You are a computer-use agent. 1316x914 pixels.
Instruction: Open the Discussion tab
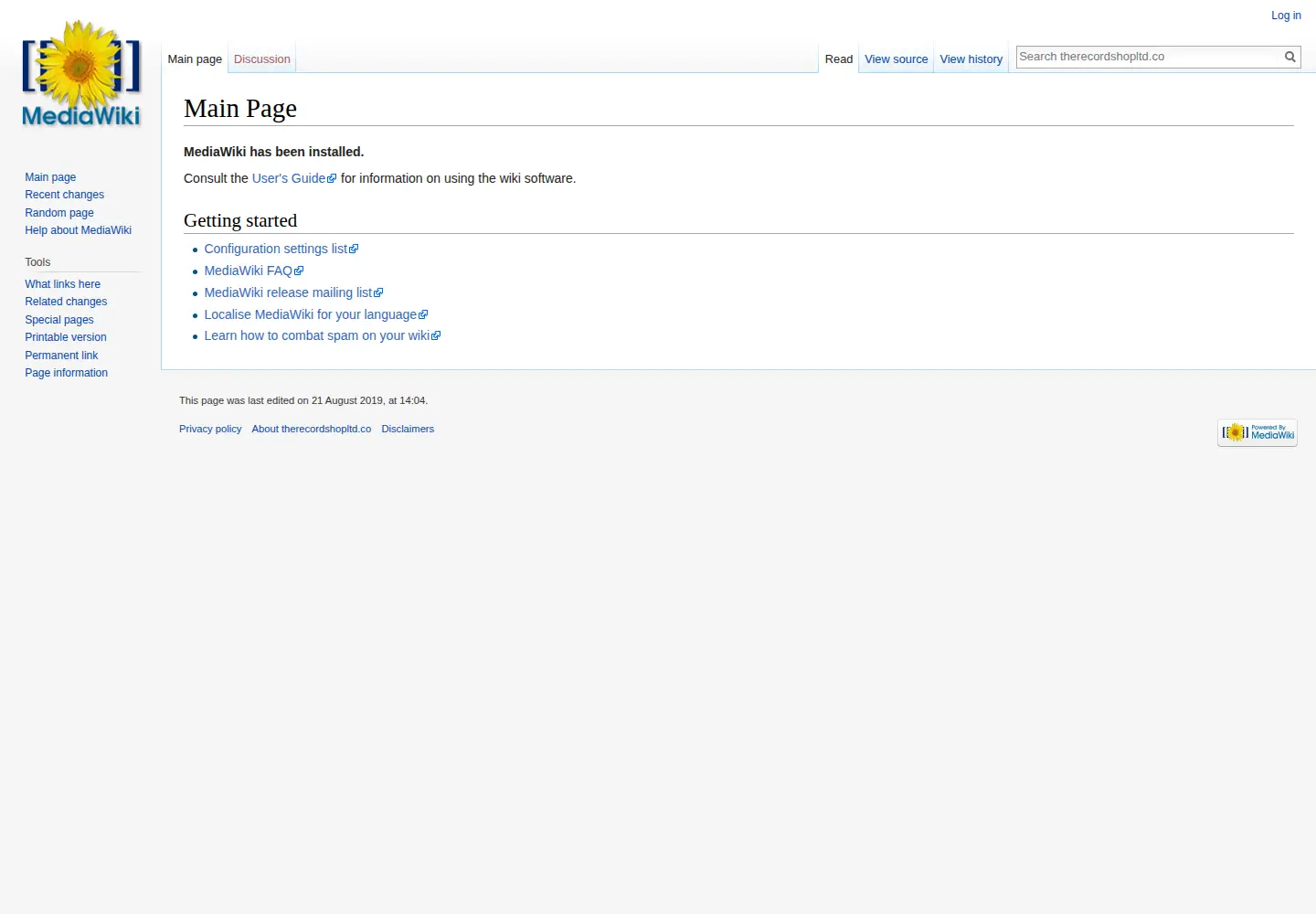coord(262,59)
